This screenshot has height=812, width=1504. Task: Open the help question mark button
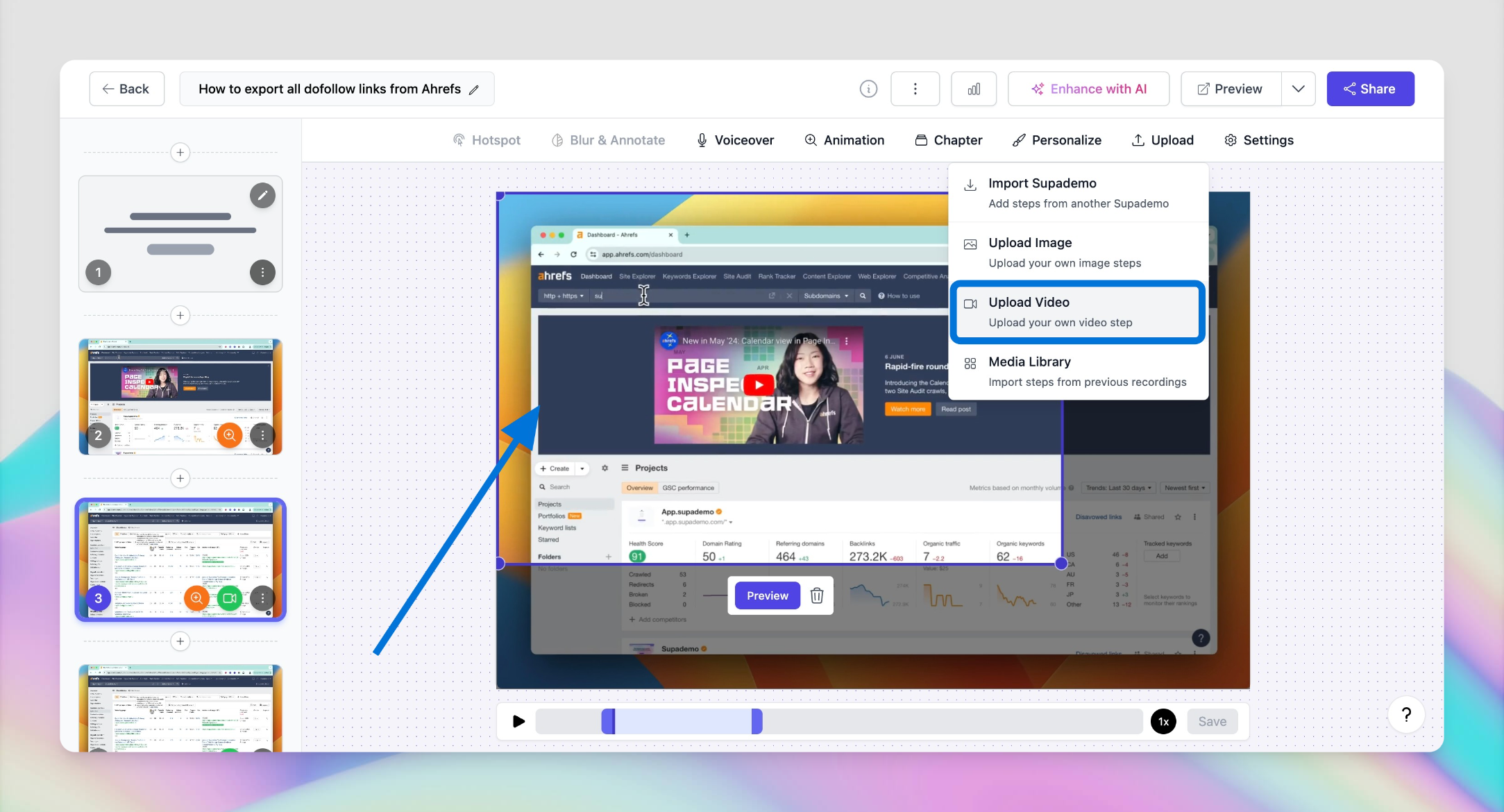point(1407,715)
